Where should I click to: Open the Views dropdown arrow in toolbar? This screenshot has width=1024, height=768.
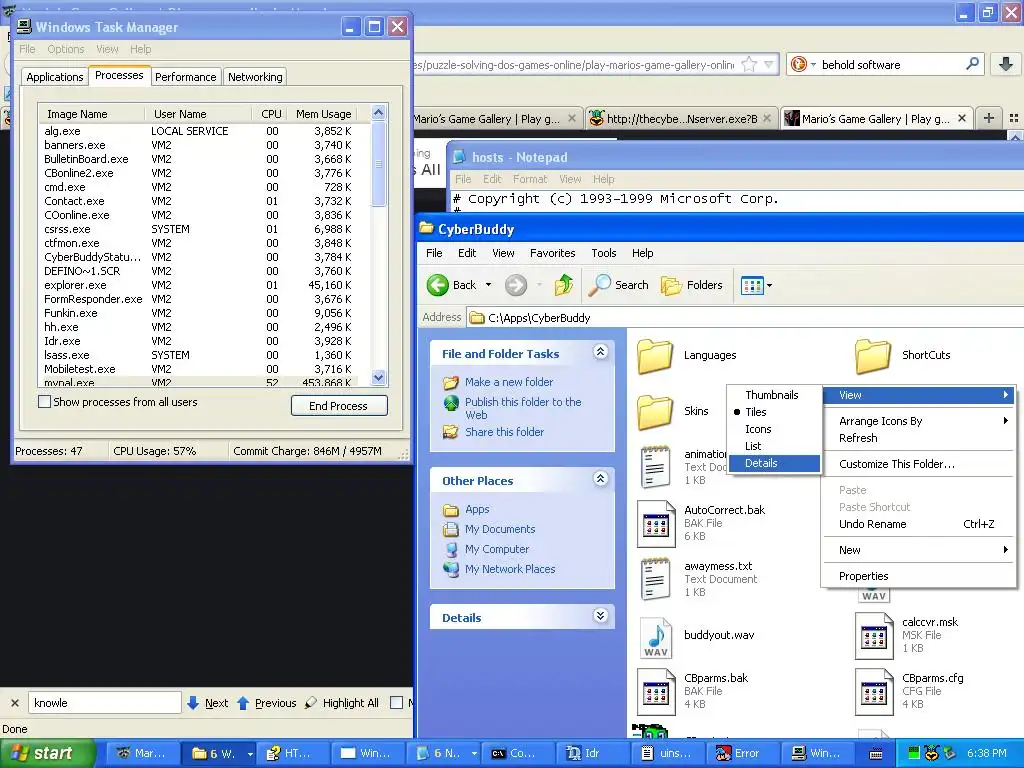pyautogui.click(x=769, y=285)
